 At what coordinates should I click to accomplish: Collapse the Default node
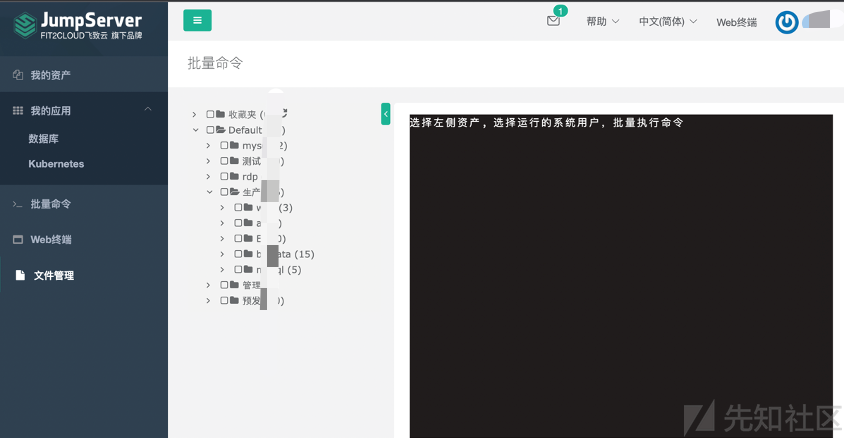click(x=195, y=130)
